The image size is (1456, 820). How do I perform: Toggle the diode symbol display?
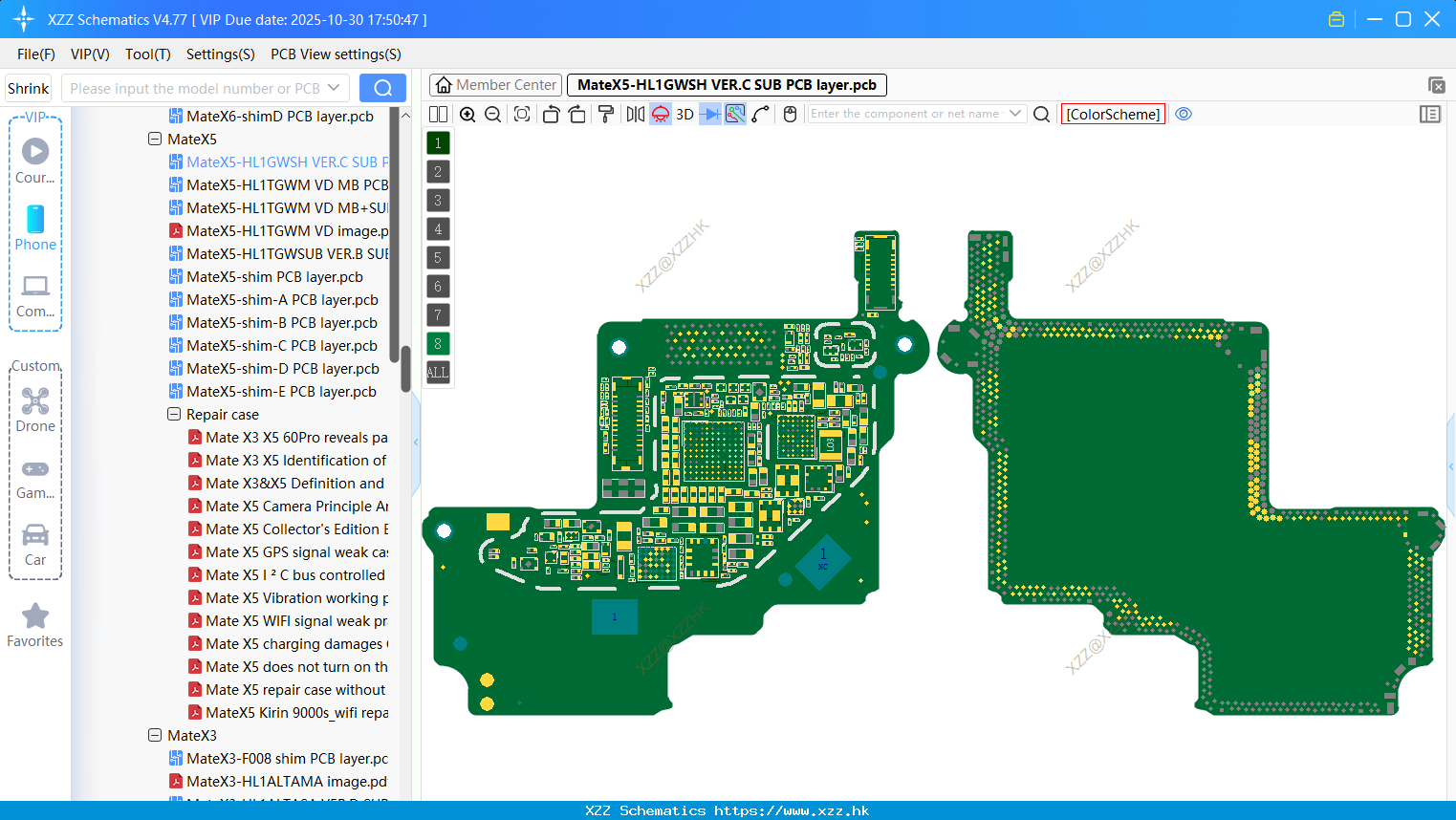coord(710,114)
